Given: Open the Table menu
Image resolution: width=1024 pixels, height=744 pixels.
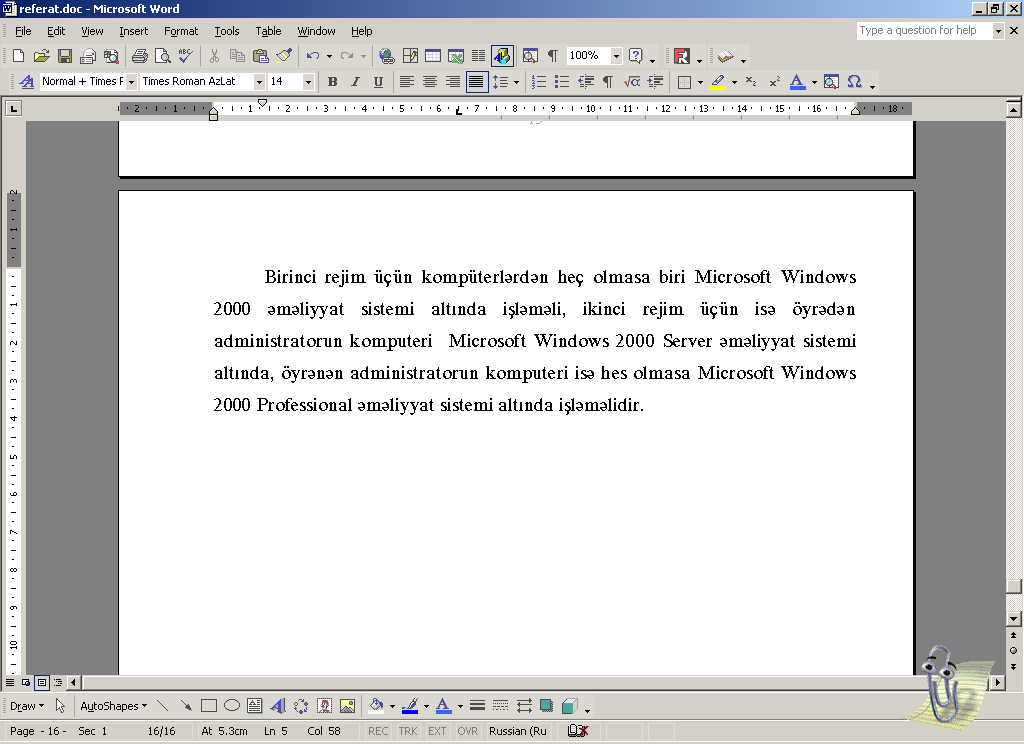Looking at the screenshot, I should [268, 31].
